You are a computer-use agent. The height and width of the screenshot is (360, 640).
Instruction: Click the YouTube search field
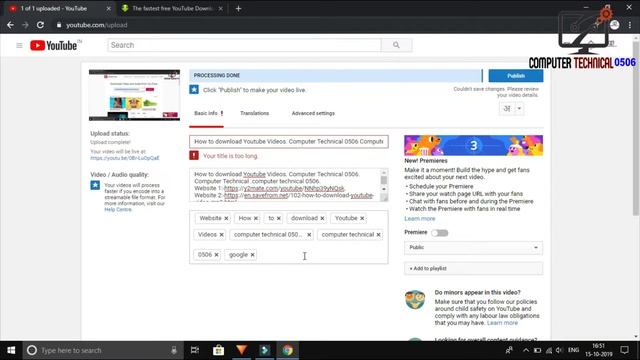(x=244, y=45)
